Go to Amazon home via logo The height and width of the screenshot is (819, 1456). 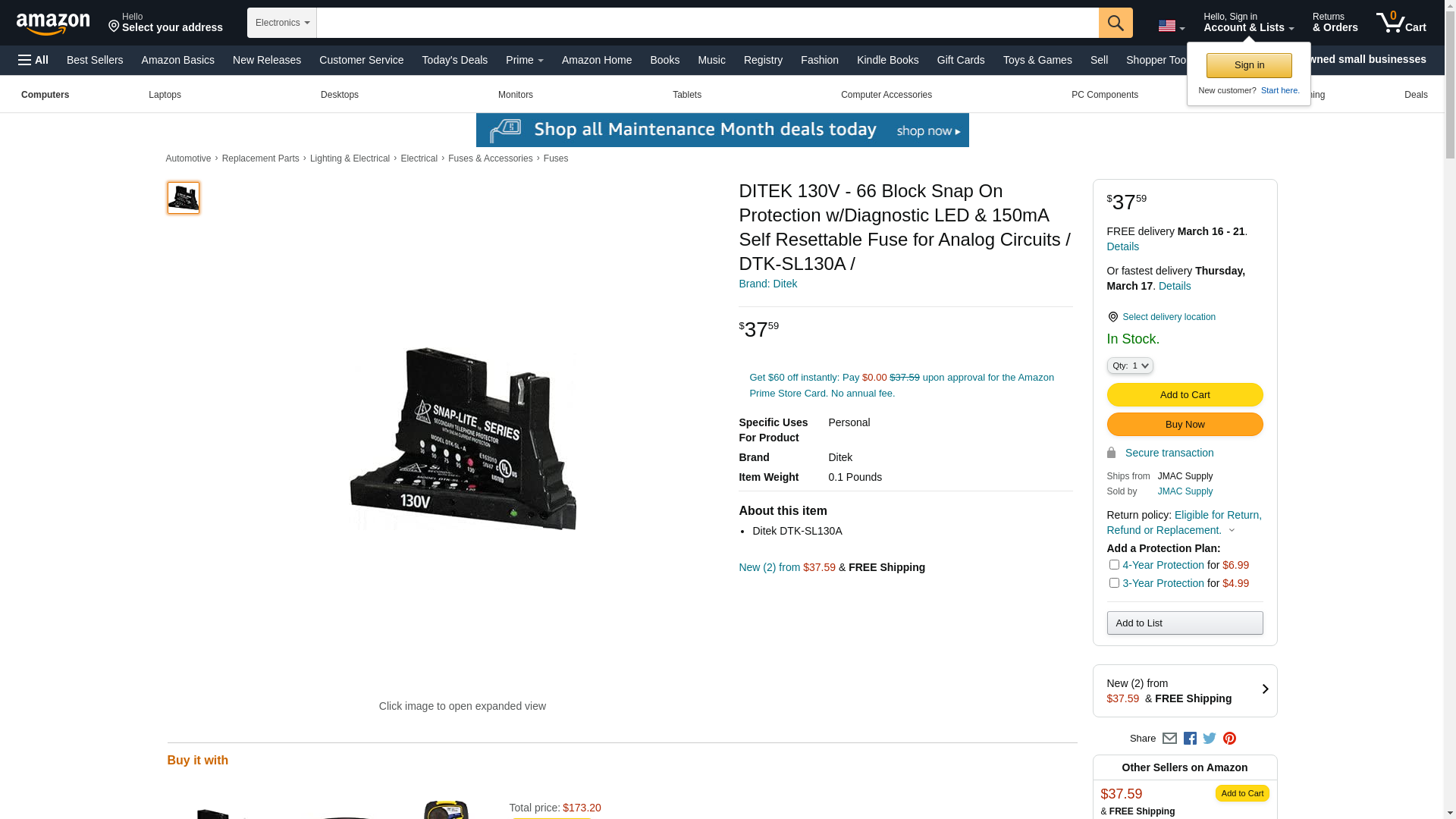pyautogui.click(x=53, y=24)
